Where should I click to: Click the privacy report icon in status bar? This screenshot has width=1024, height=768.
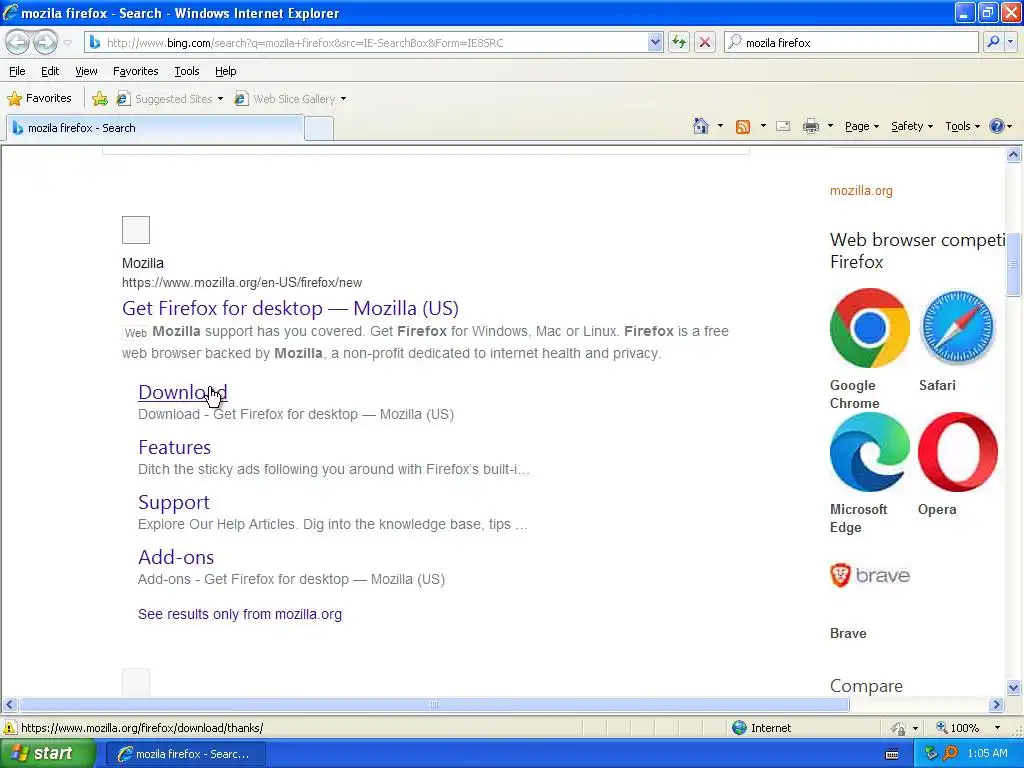[899, 728]
